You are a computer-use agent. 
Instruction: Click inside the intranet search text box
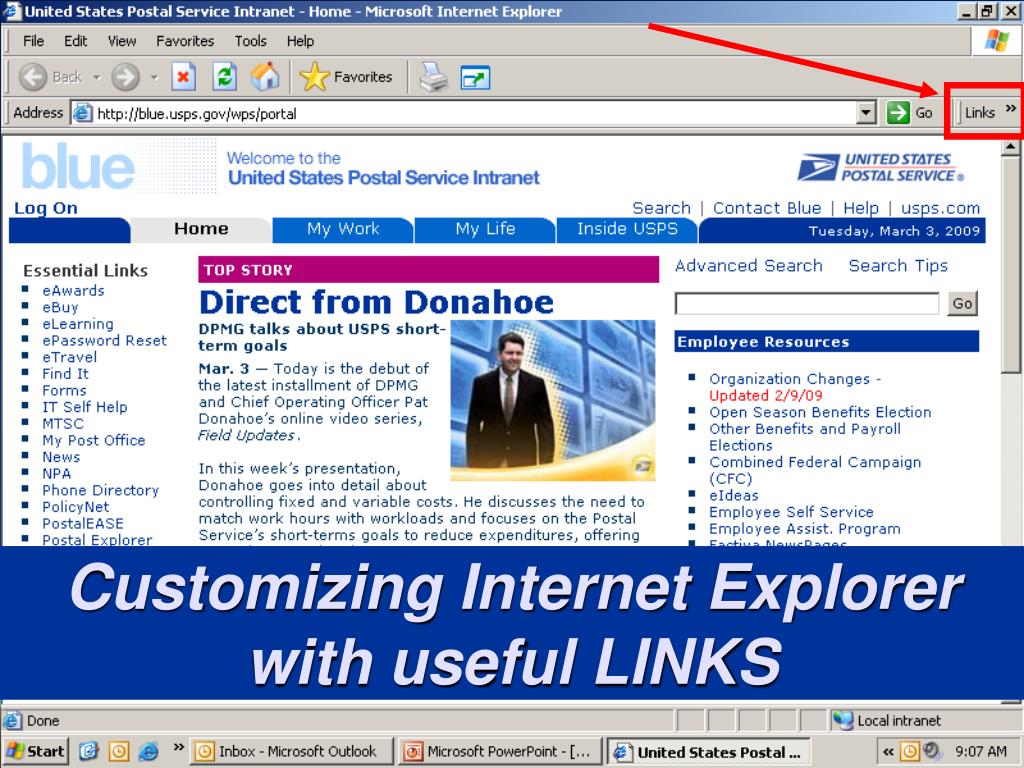(807, 304)
